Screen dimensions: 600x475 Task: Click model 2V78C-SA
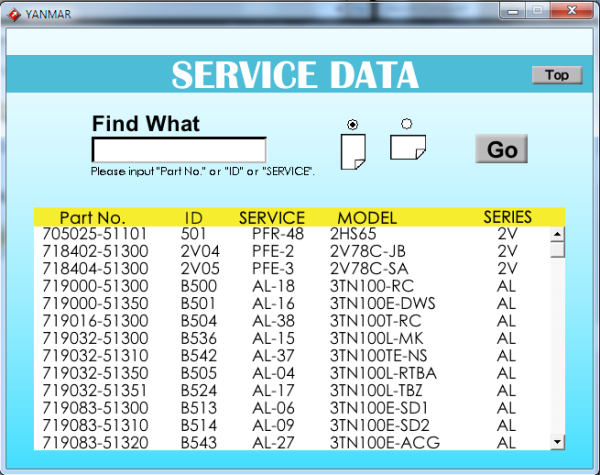click(x=369, y=269)
